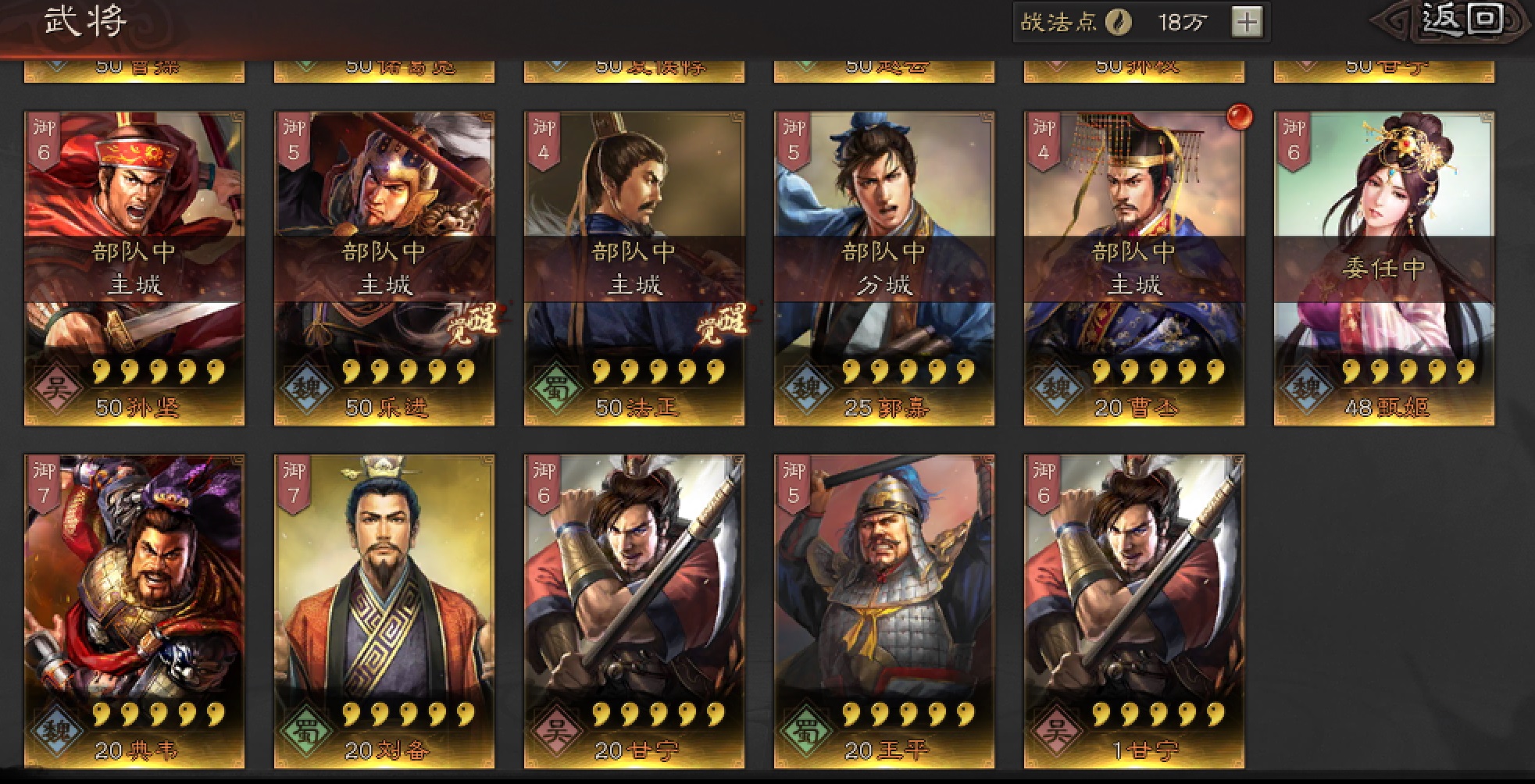Open the 曹丕 general card
1535x784 pixels.
(1134, 269)
